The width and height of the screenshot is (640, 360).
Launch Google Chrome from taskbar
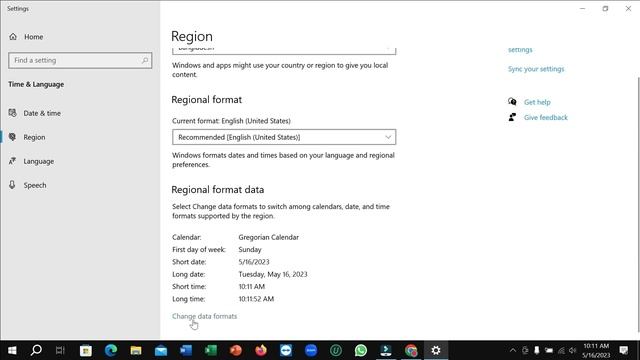click(x=411, y=350)
